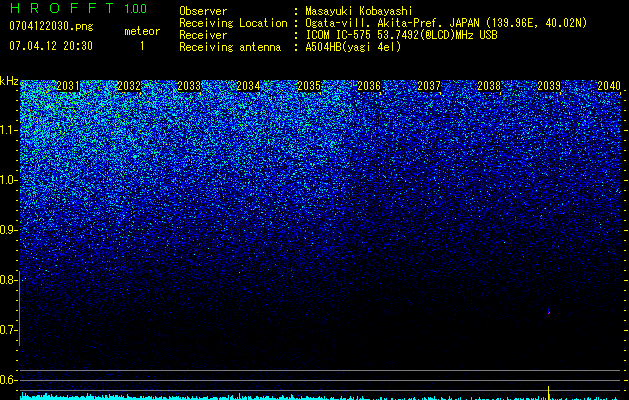629x400 pixels.
Task: Click the 'Receiving antenna' label
Action: click(x=230, y=47)
